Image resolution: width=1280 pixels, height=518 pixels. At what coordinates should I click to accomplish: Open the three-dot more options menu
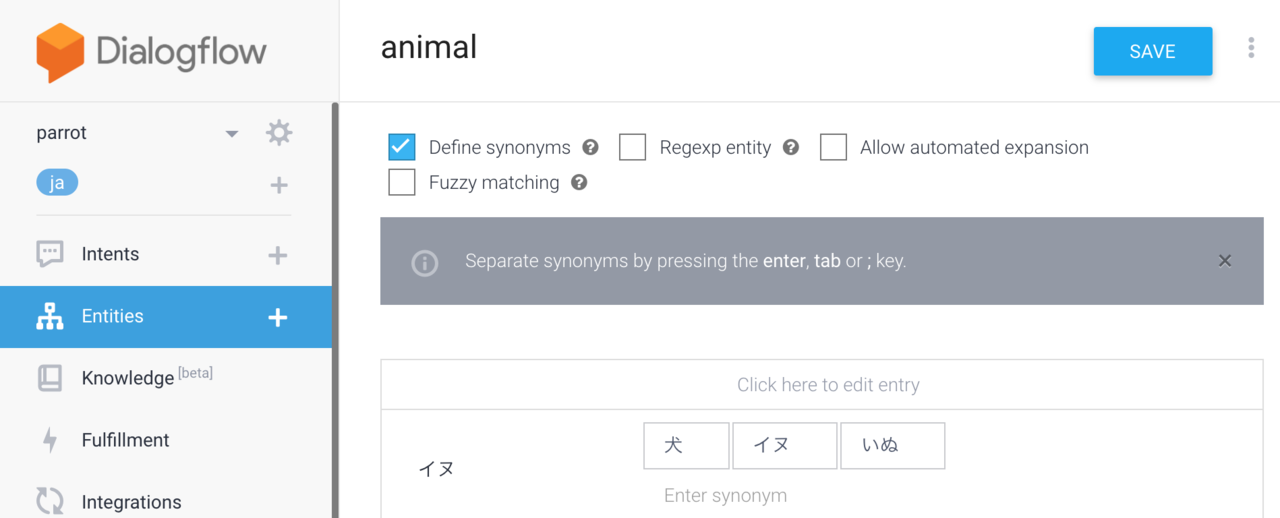pos(1251,48)
